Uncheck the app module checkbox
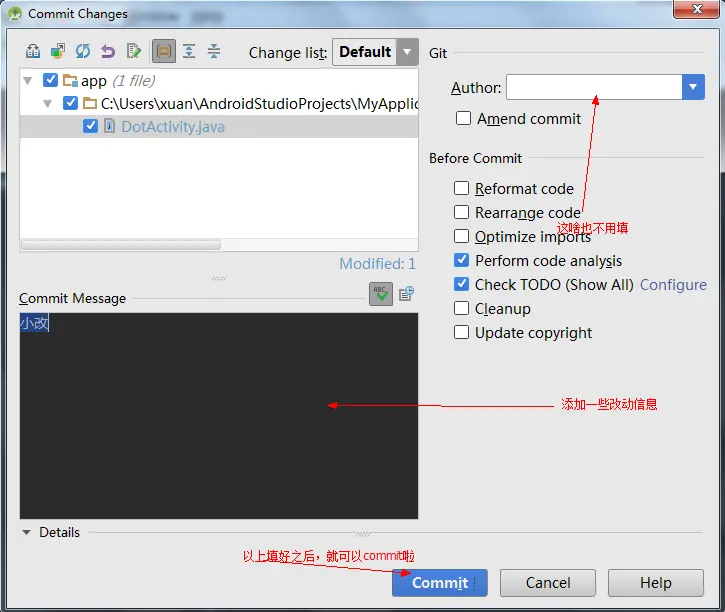The width and height of the screenshot is (725, 612). 50,80
